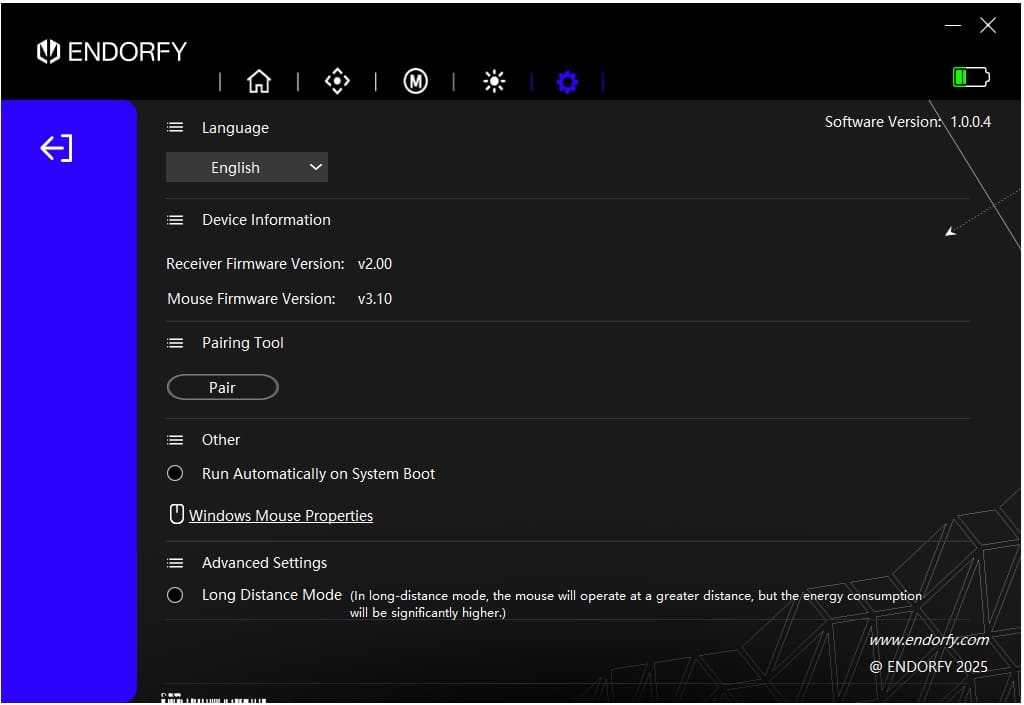Screen dimensions: 1024x705
Task: Expand language list with chevron arrow
Action: click(x=315, y=167)
